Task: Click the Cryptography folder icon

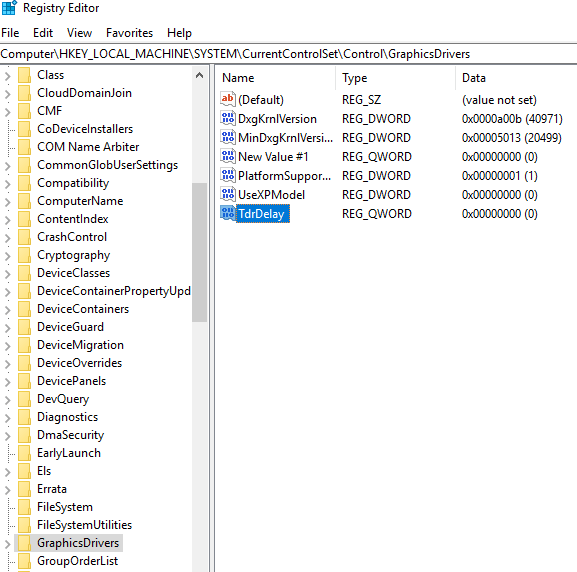Action: 25,255
